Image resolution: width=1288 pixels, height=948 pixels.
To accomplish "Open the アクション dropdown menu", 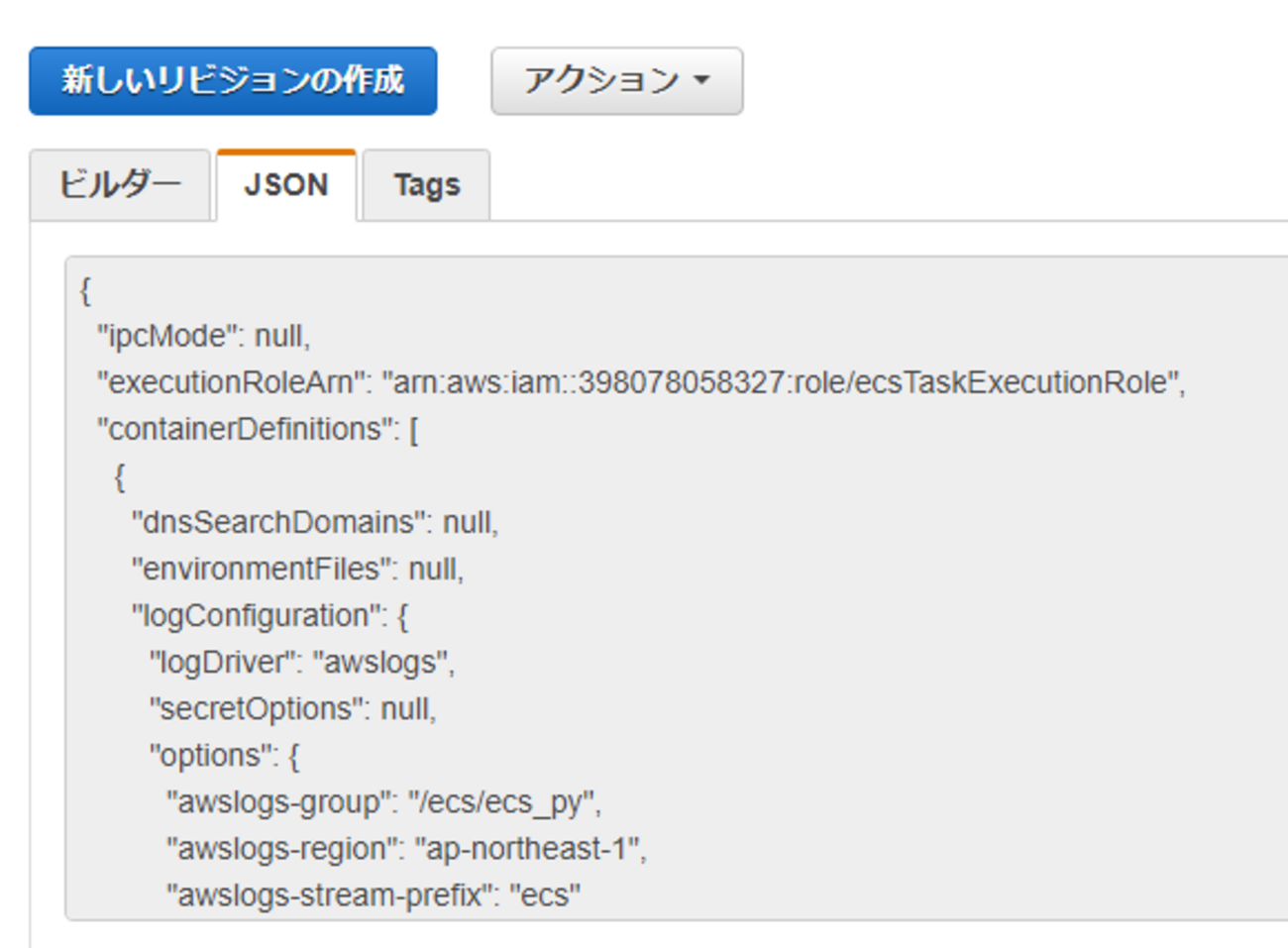I will 616,80.
